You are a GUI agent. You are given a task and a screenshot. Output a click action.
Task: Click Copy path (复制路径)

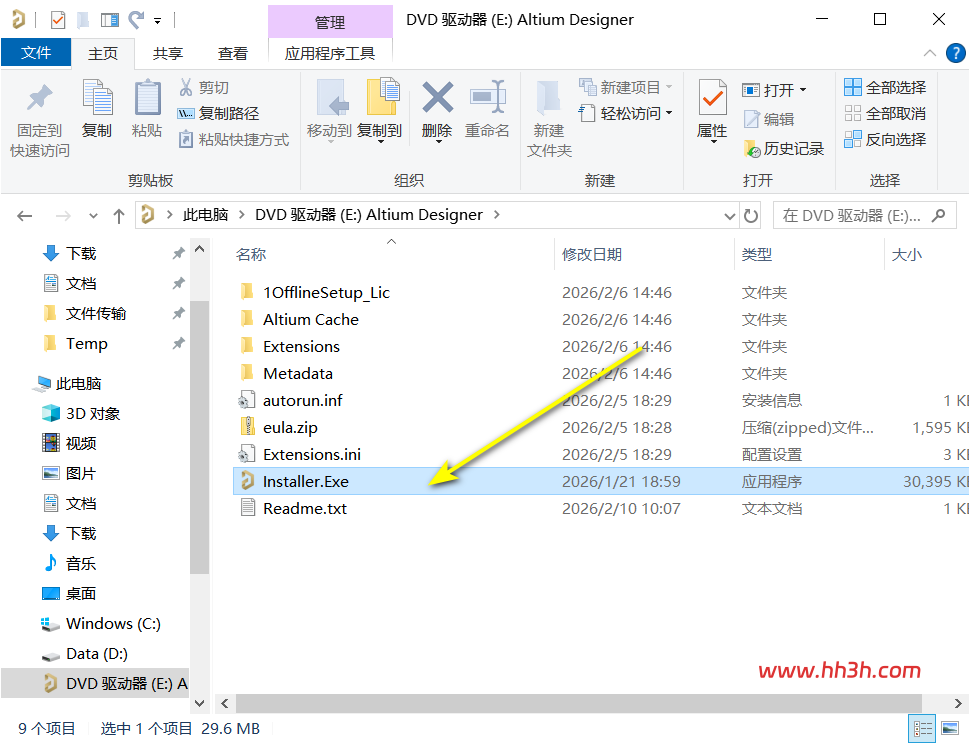[x=218, y=113]
